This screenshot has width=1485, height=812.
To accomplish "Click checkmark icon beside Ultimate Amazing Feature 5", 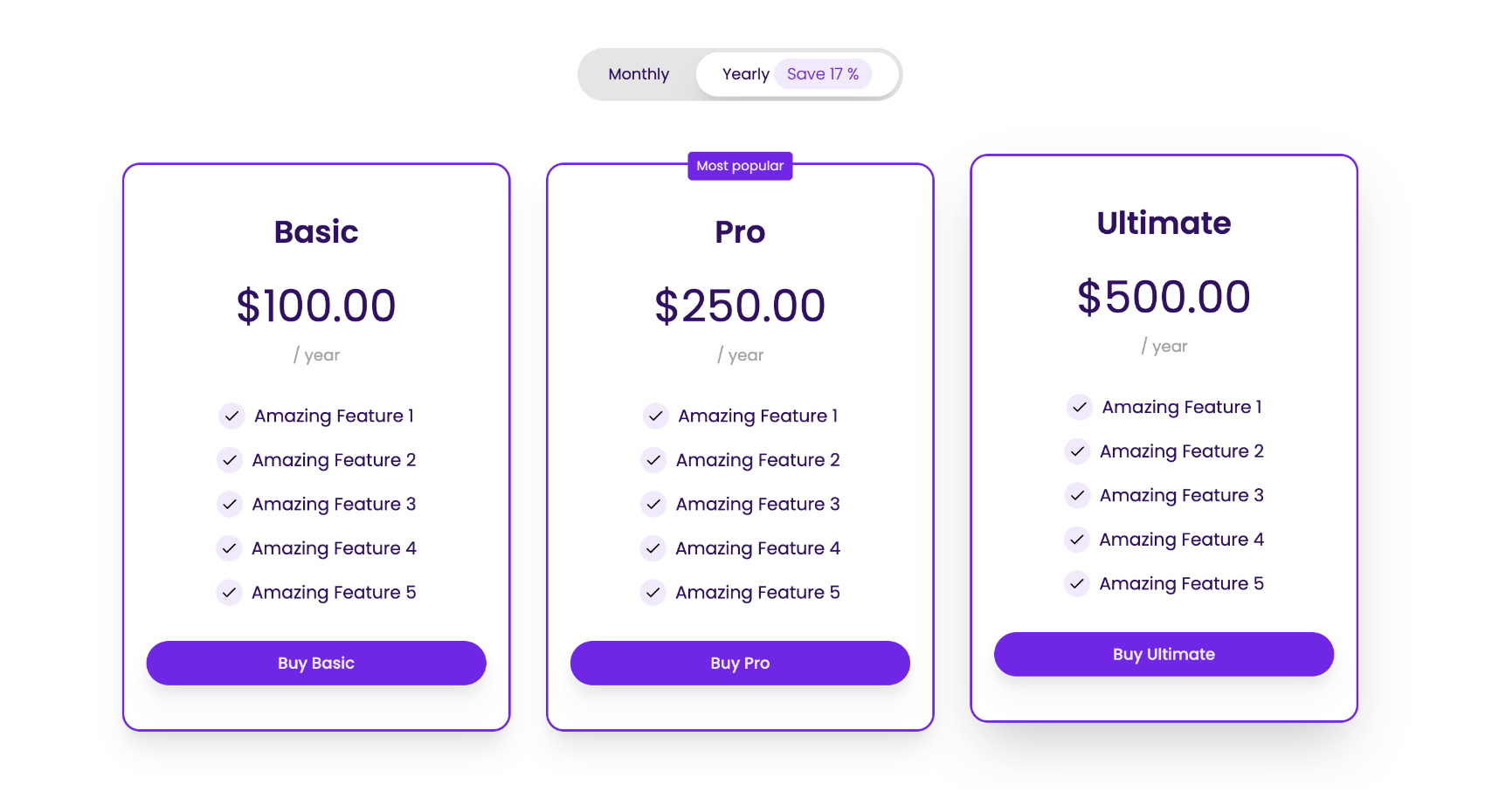I will pyautogui.click(x=1077, y=583).
